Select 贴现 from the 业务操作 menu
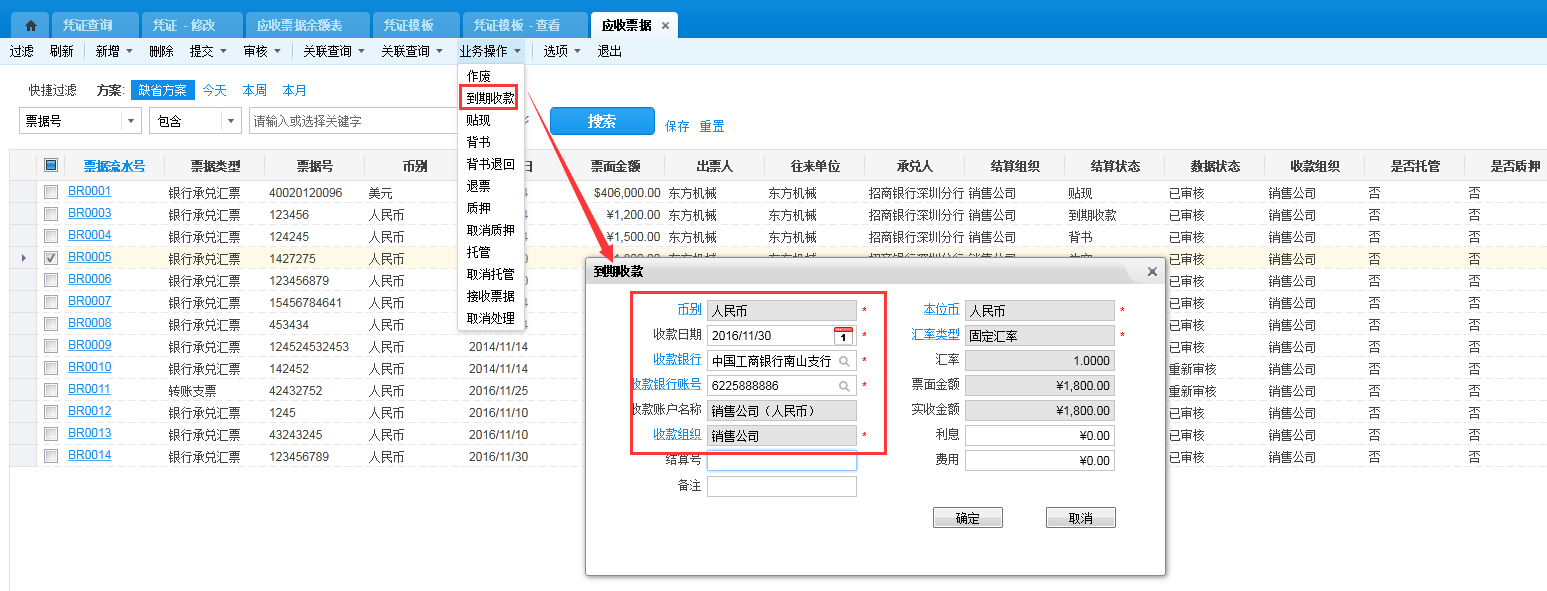 (x=479, y=120)
